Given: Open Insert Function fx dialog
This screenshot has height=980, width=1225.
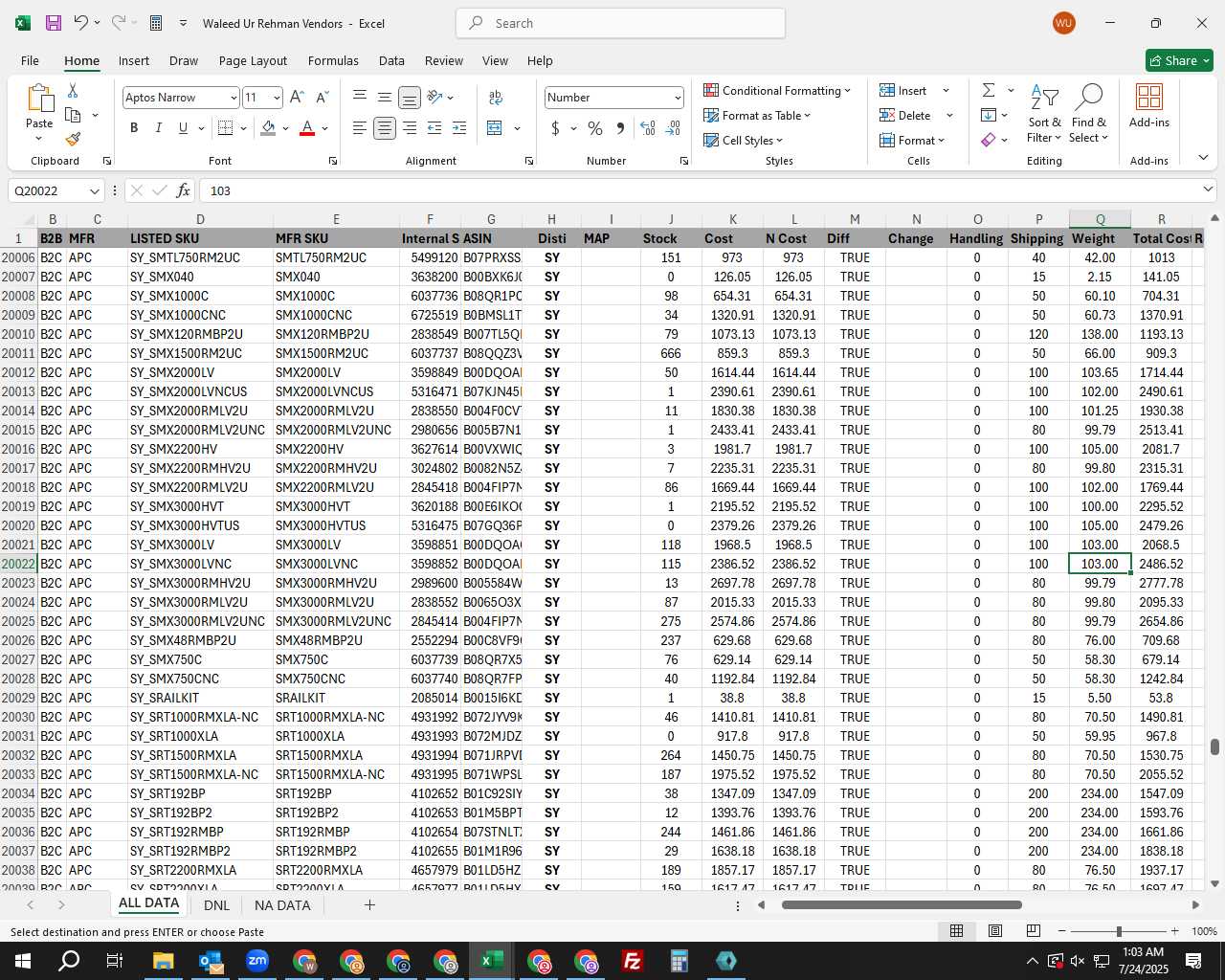Looking at the screenshot, I should [x=184, y=190].
